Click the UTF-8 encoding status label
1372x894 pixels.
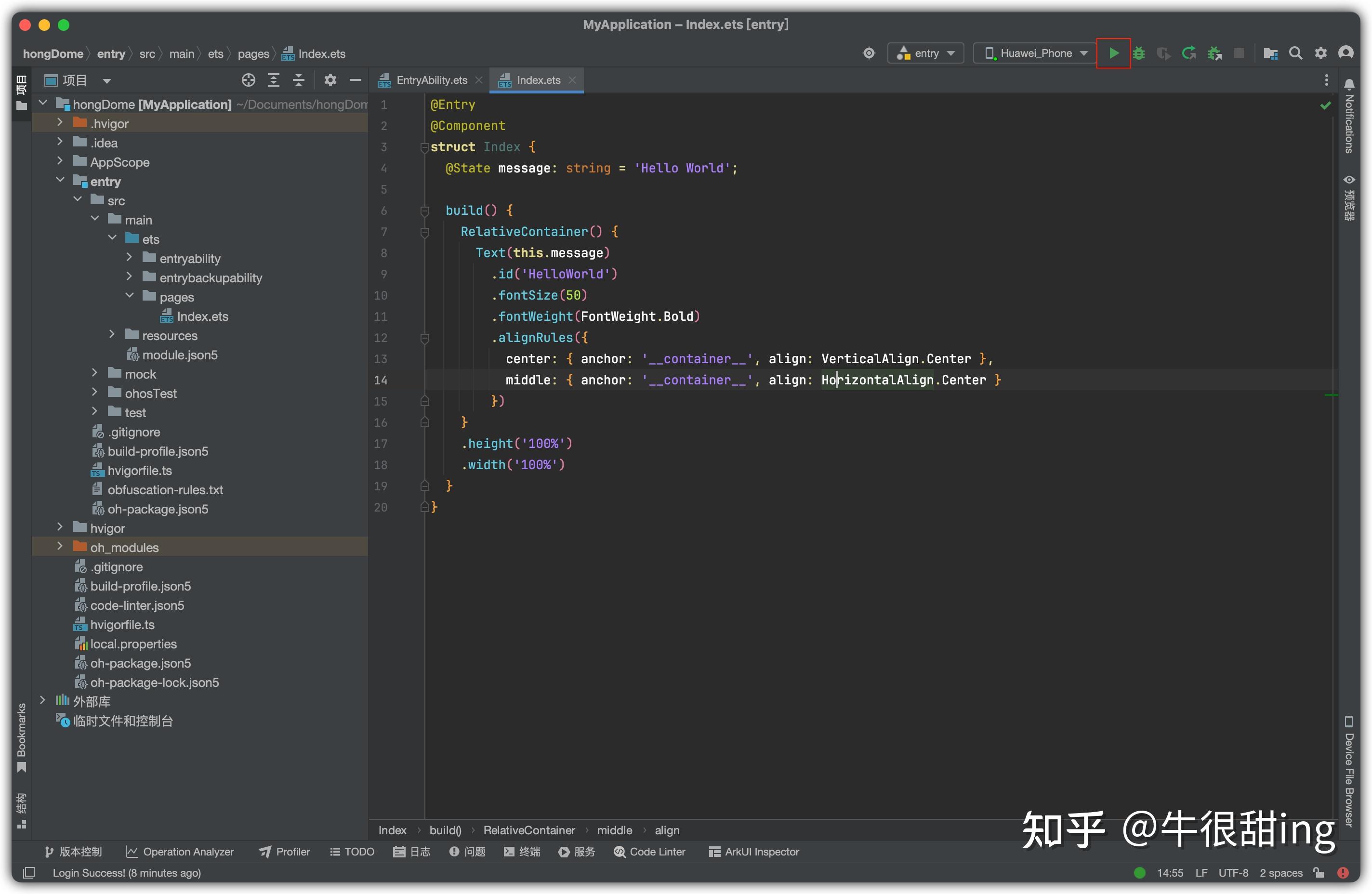[x=1233, y=873]
